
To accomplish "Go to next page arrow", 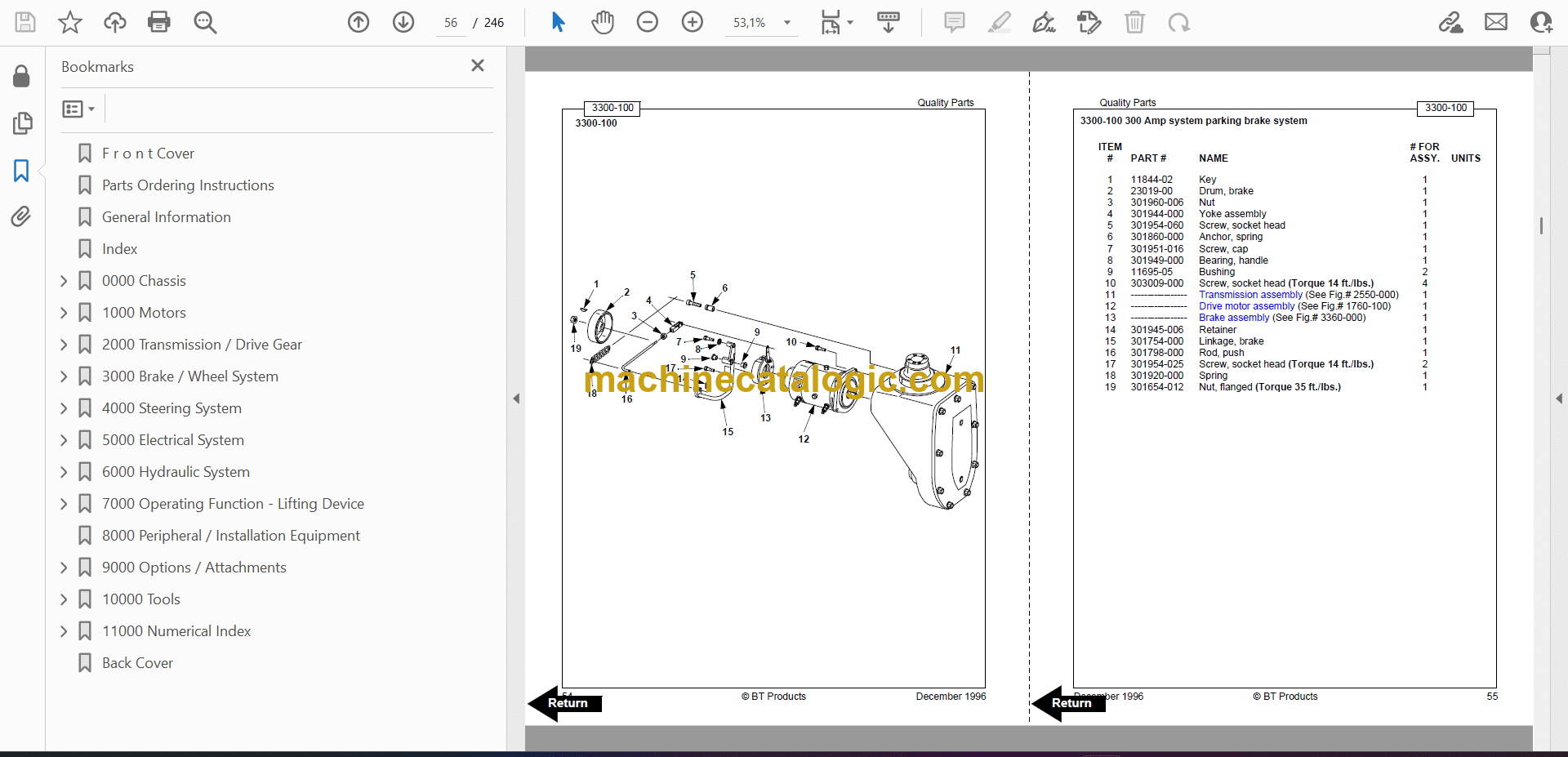I will [x=403, y=22].
